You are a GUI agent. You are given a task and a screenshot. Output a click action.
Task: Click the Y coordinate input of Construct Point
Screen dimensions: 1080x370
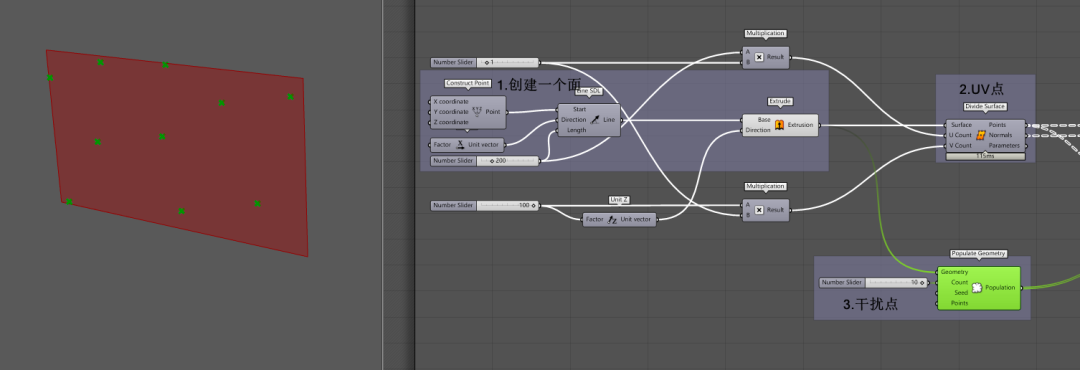pos(450,112)
